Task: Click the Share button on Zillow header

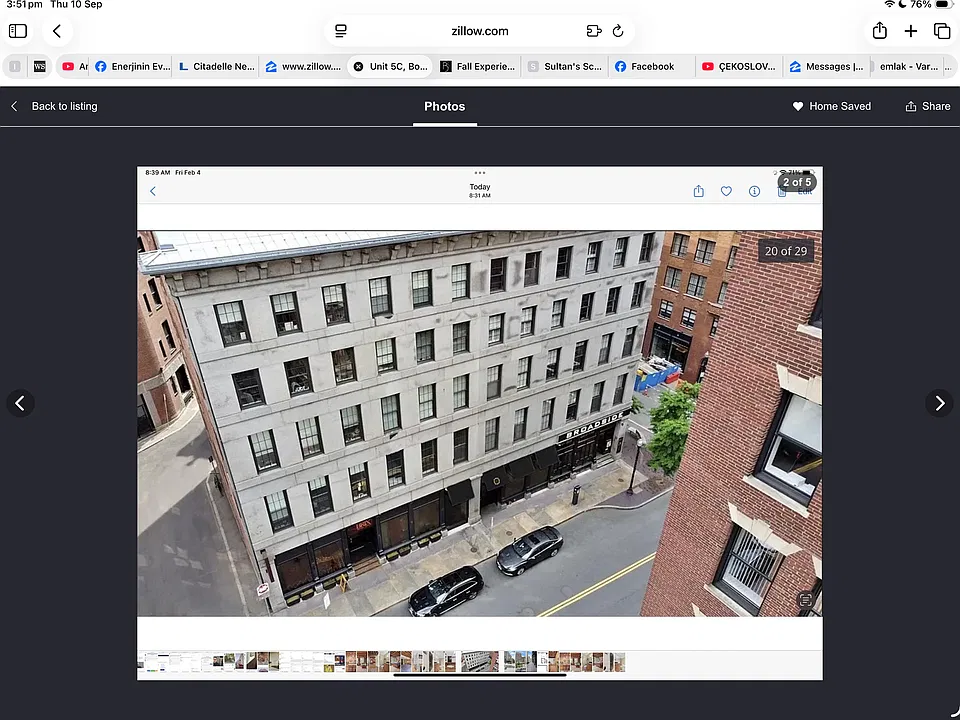Action: [x=928, y=106]
